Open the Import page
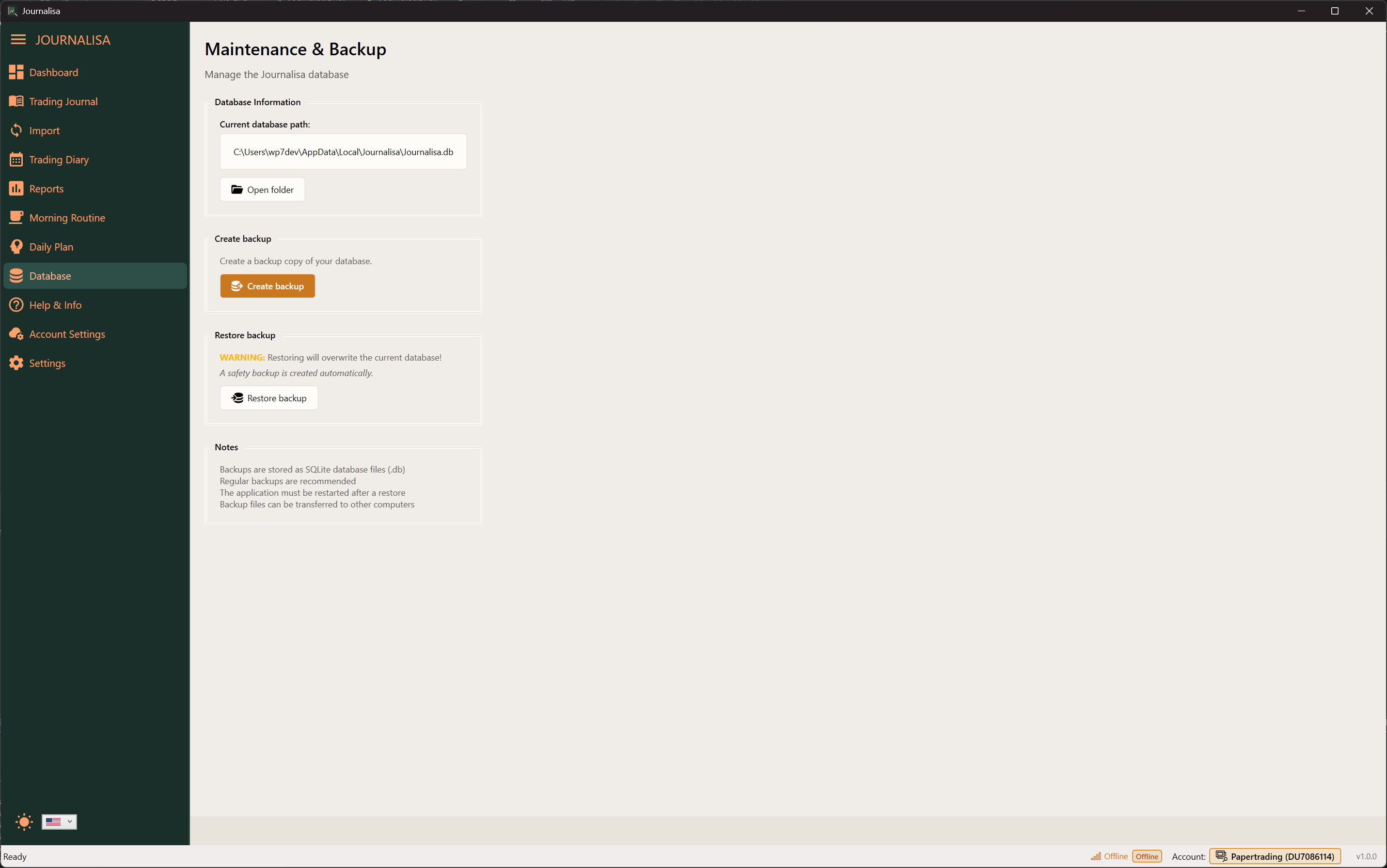 (95, 130)
